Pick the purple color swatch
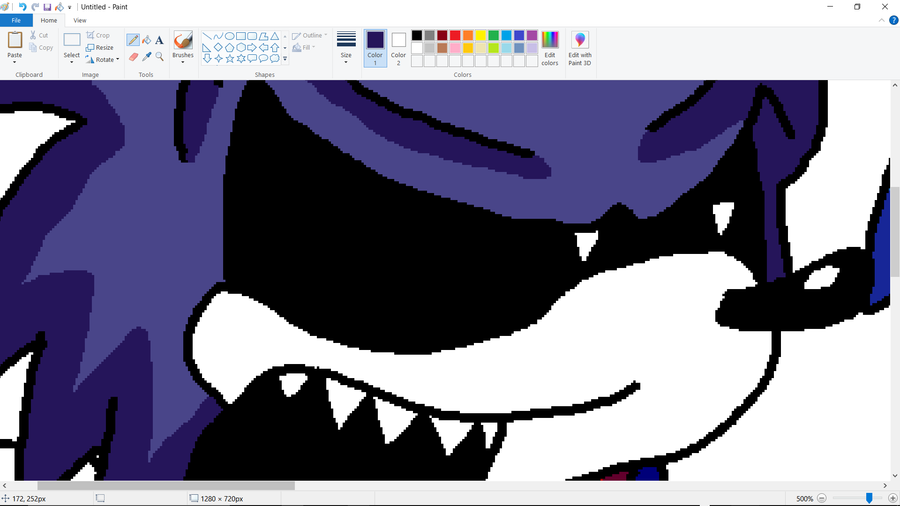 (532, 36)
